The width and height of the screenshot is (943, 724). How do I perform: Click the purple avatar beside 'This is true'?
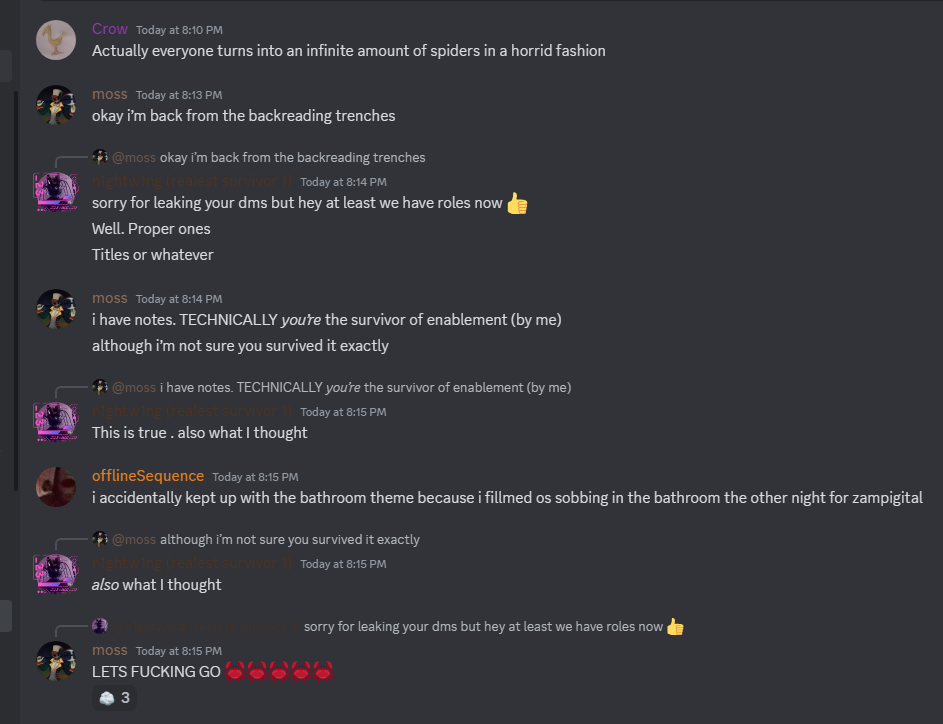pyautogui.click(x=56, y=423)
